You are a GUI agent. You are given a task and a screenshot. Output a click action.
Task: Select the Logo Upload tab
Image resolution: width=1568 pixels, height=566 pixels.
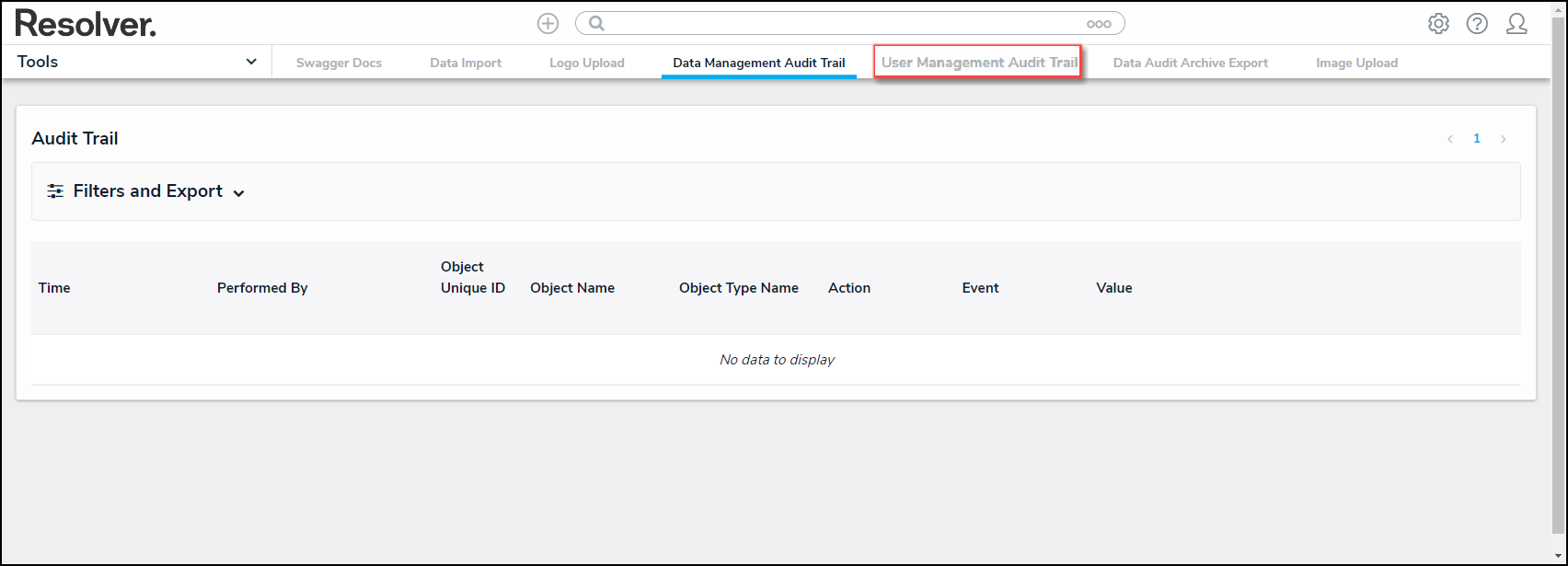pyautogui.click(x=586, y=63)
